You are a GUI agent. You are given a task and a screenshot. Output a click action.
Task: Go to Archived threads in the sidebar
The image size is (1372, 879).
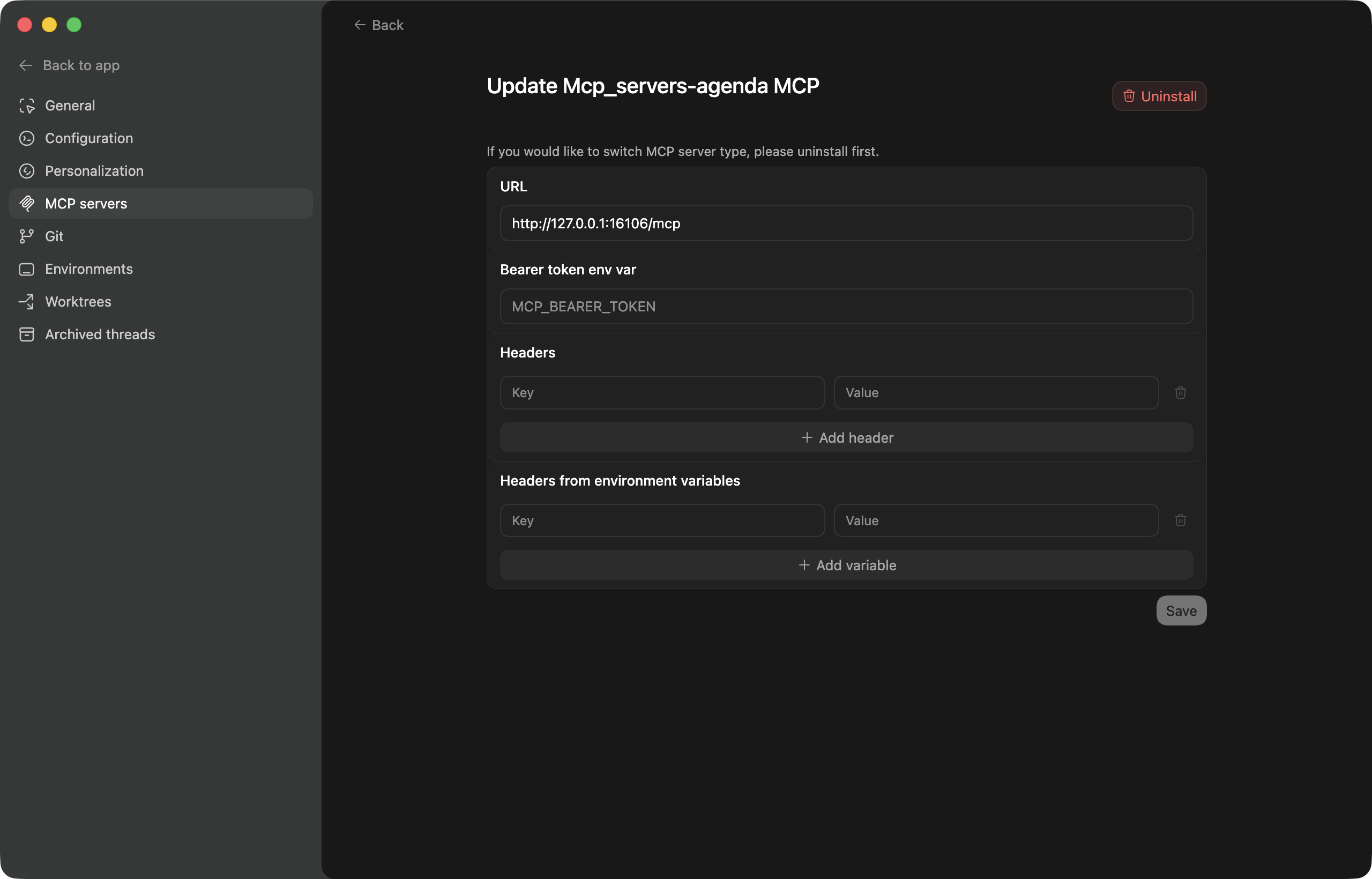click(x=100, y=334)
